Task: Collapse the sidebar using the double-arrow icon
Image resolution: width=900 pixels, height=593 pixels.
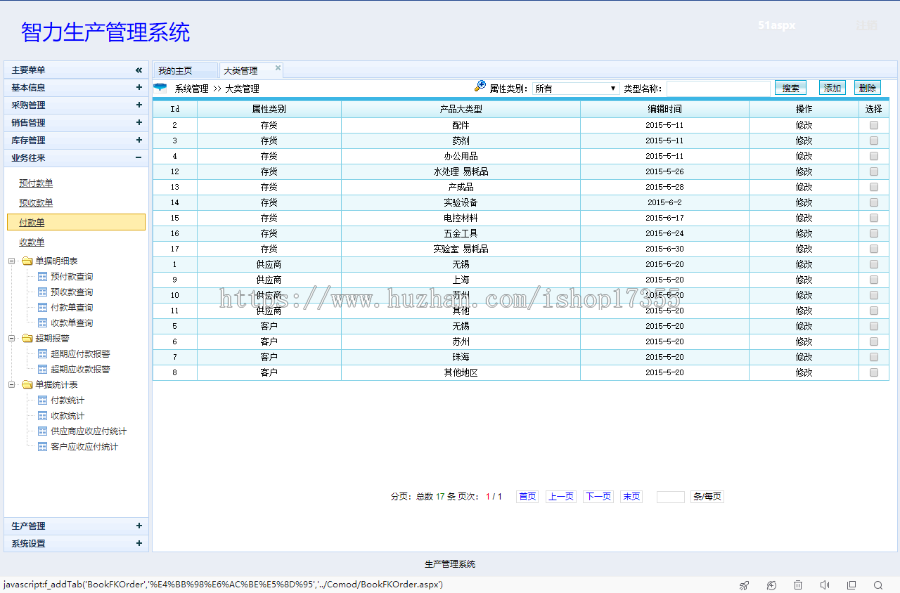Action: (x=139, y=70)
